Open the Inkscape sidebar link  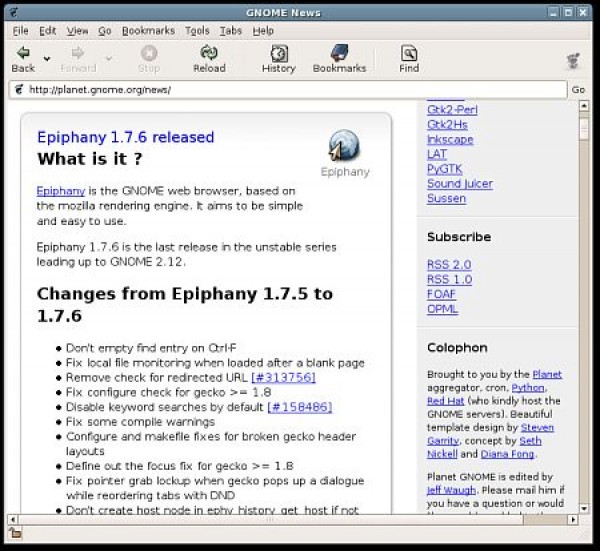pyautogui.click(x=450, y=139)
